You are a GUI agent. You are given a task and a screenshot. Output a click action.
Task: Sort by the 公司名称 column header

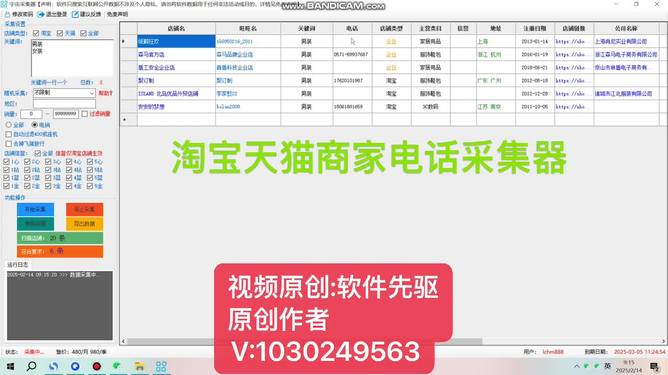(626, 29)
